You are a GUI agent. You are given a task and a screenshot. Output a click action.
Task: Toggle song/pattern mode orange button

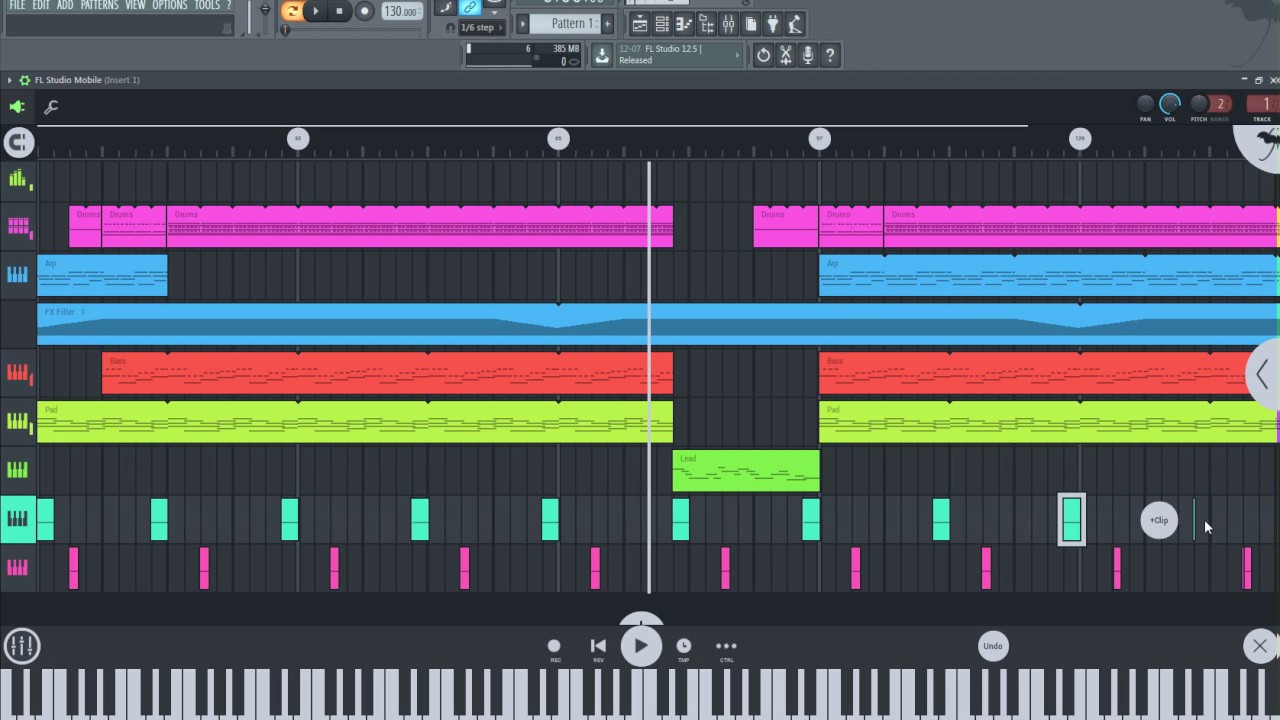click(292, 11)
